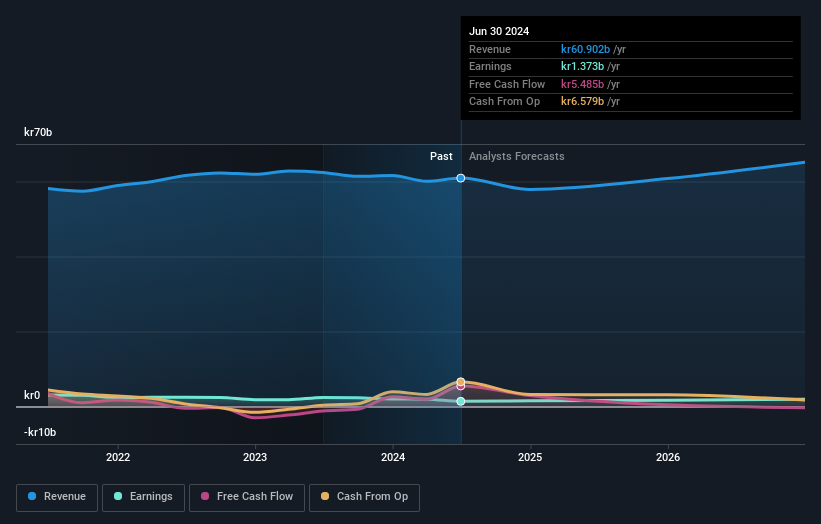The height and width of the screenshot is (524, 821).
Task: Click the 2026 x-axis label
Action: tap(668, 457)
